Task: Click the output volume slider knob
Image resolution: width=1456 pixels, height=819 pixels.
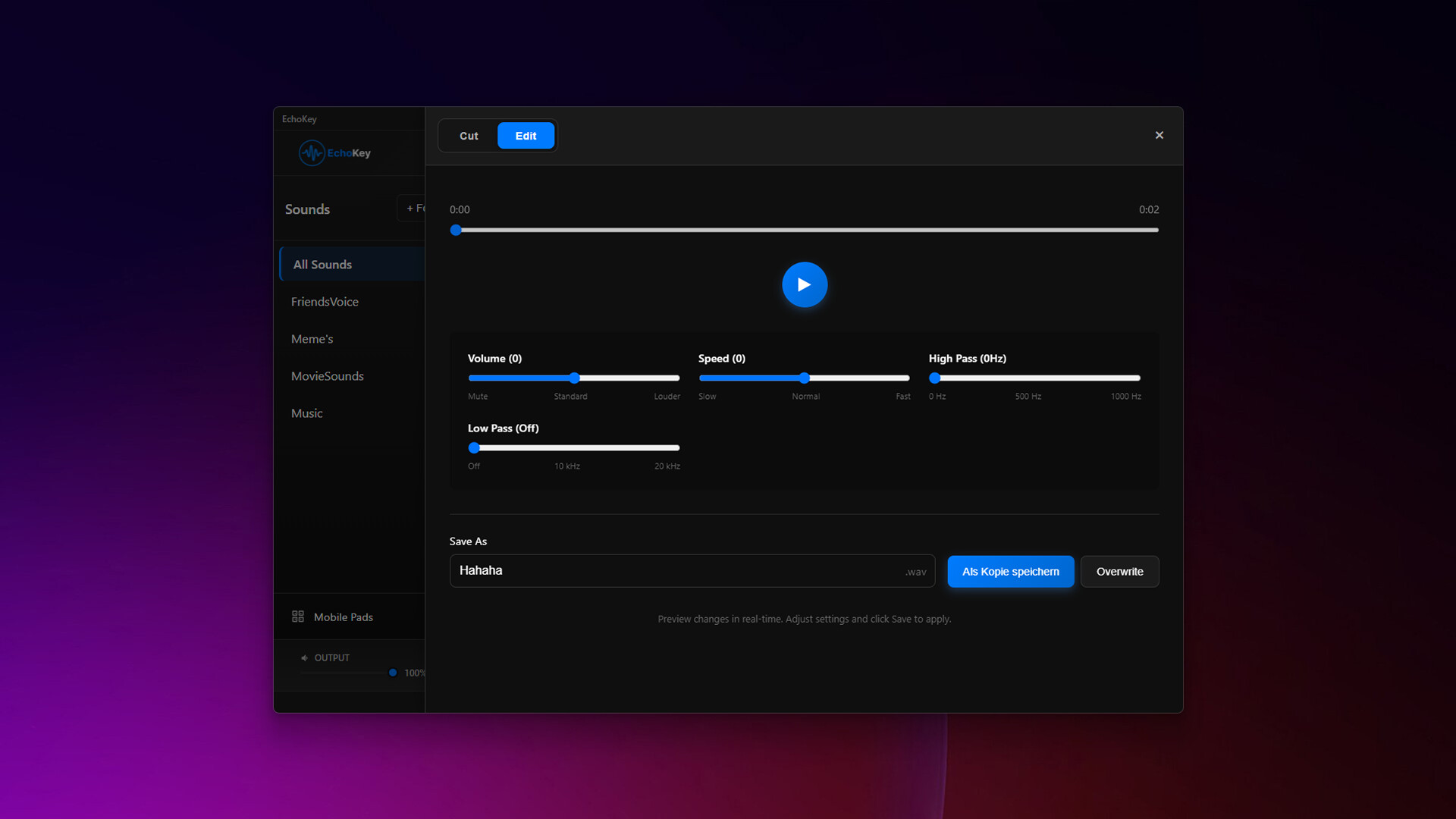Action: [393, 673]
